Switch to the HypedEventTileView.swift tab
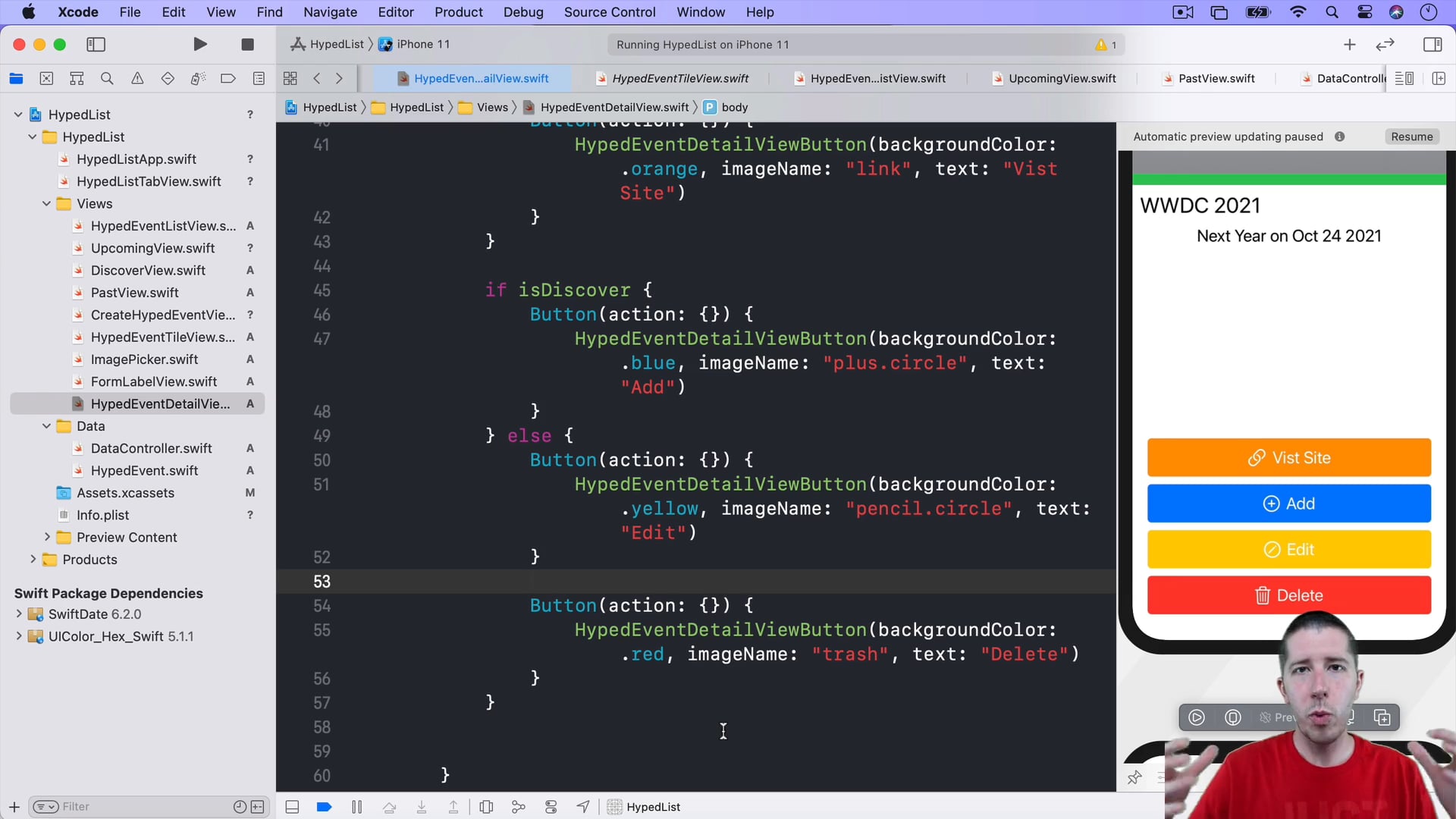Viewport: 1456px width, 819px height. click(672, 78)
